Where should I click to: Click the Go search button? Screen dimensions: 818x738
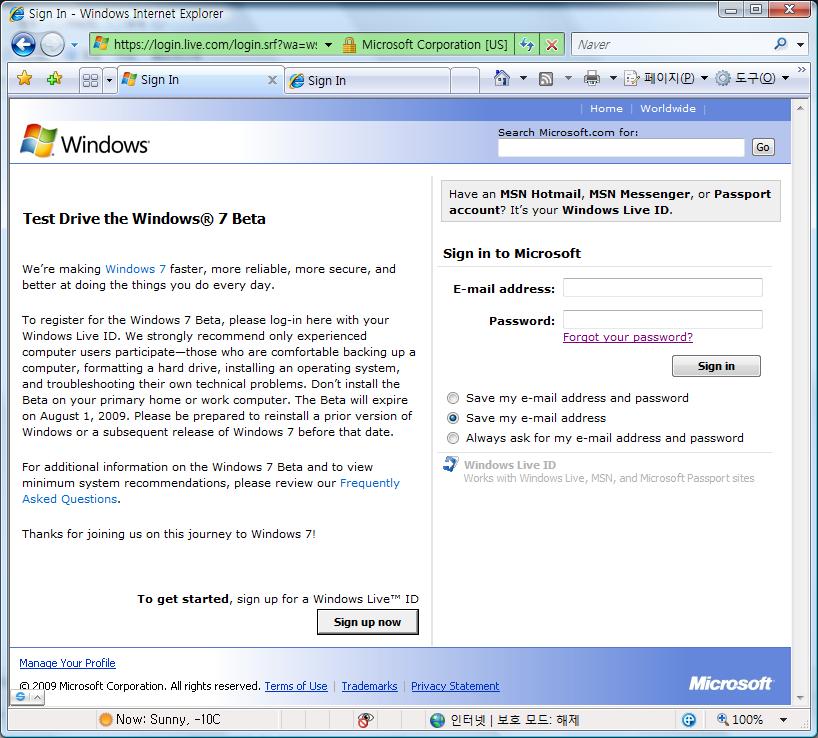pos(763,147)
